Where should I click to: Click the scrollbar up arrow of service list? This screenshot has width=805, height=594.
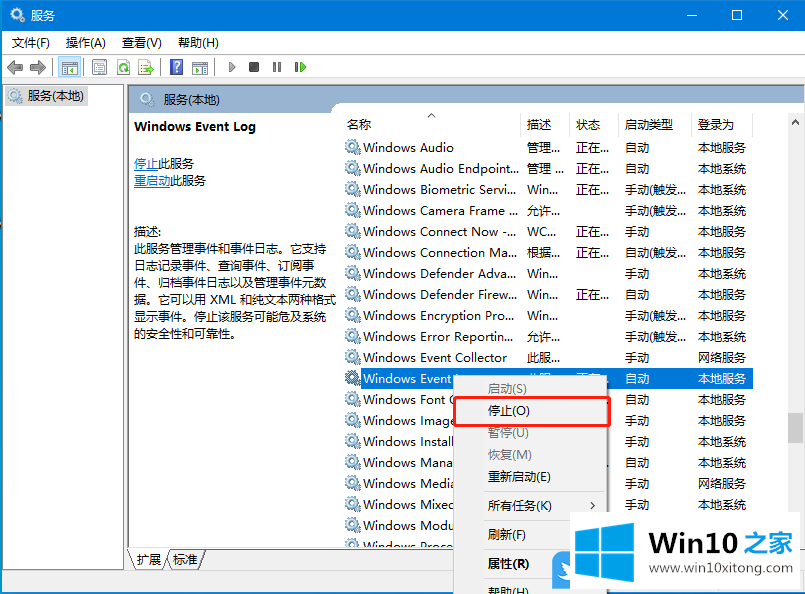pyautogui.click(x=795, y=123)
